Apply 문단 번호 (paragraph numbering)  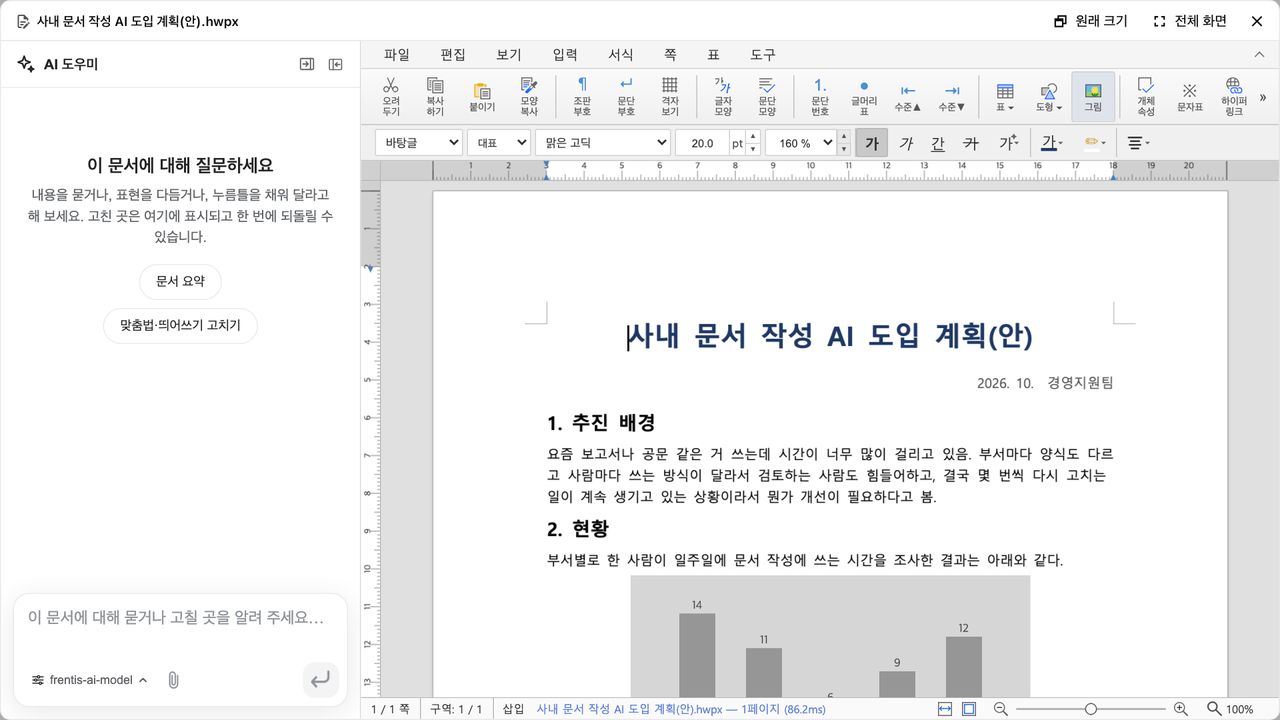820,96
